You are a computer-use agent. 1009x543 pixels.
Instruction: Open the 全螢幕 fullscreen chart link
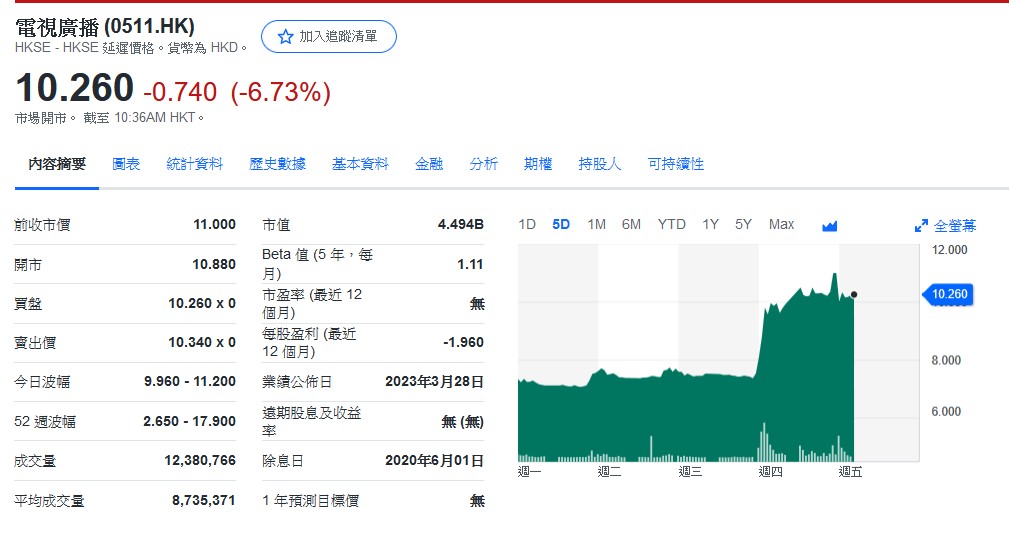pyautogui.click(x=955, y=226)
